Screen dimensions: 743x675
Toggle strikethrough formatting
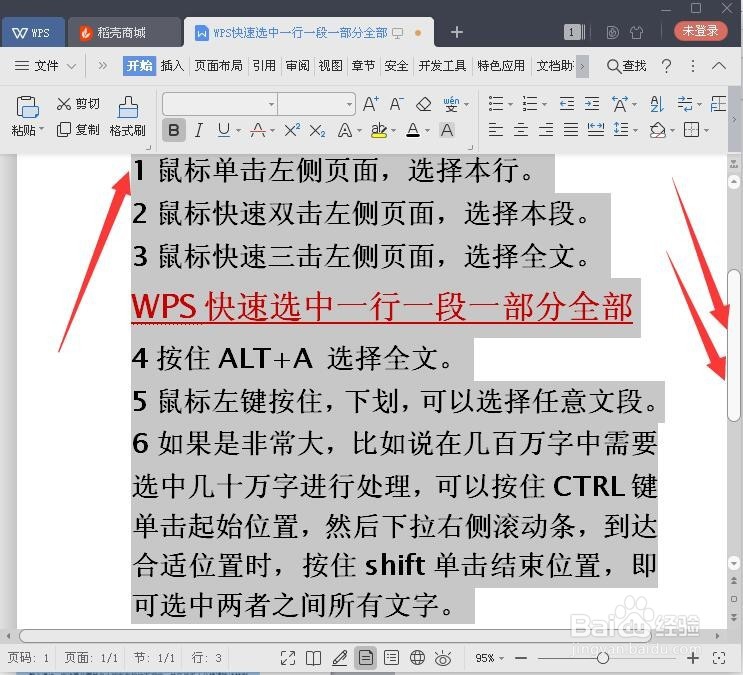pyautogui.click(x=258, y=130)
